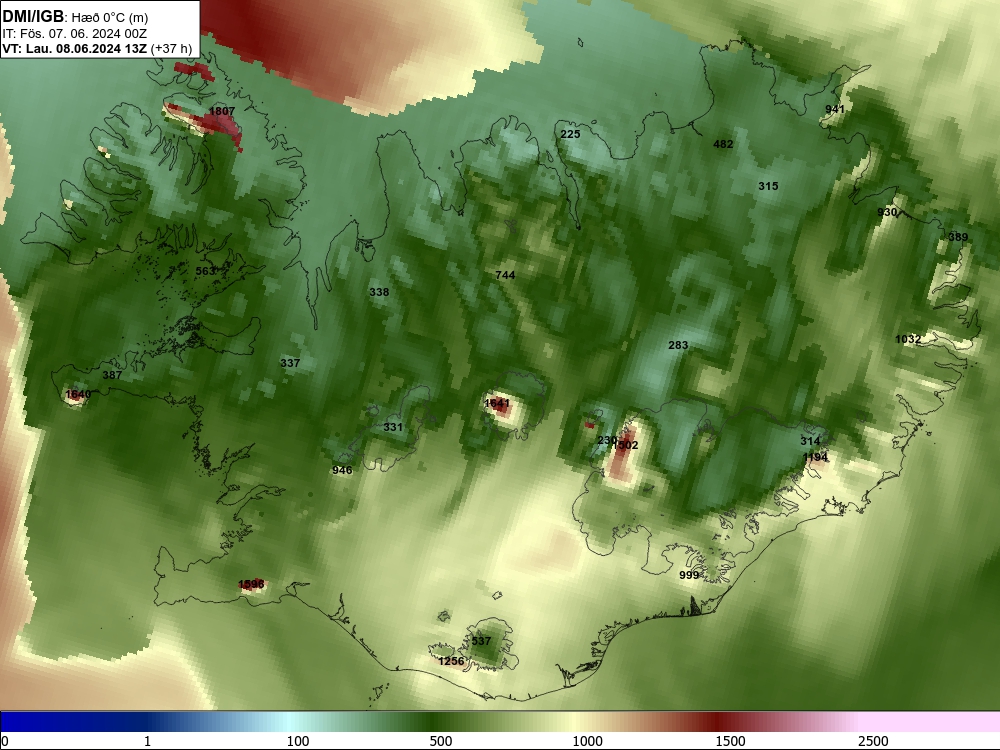Click the 0 mark on the color scale
Viewport: 1000px width, 750px height.
5,741
